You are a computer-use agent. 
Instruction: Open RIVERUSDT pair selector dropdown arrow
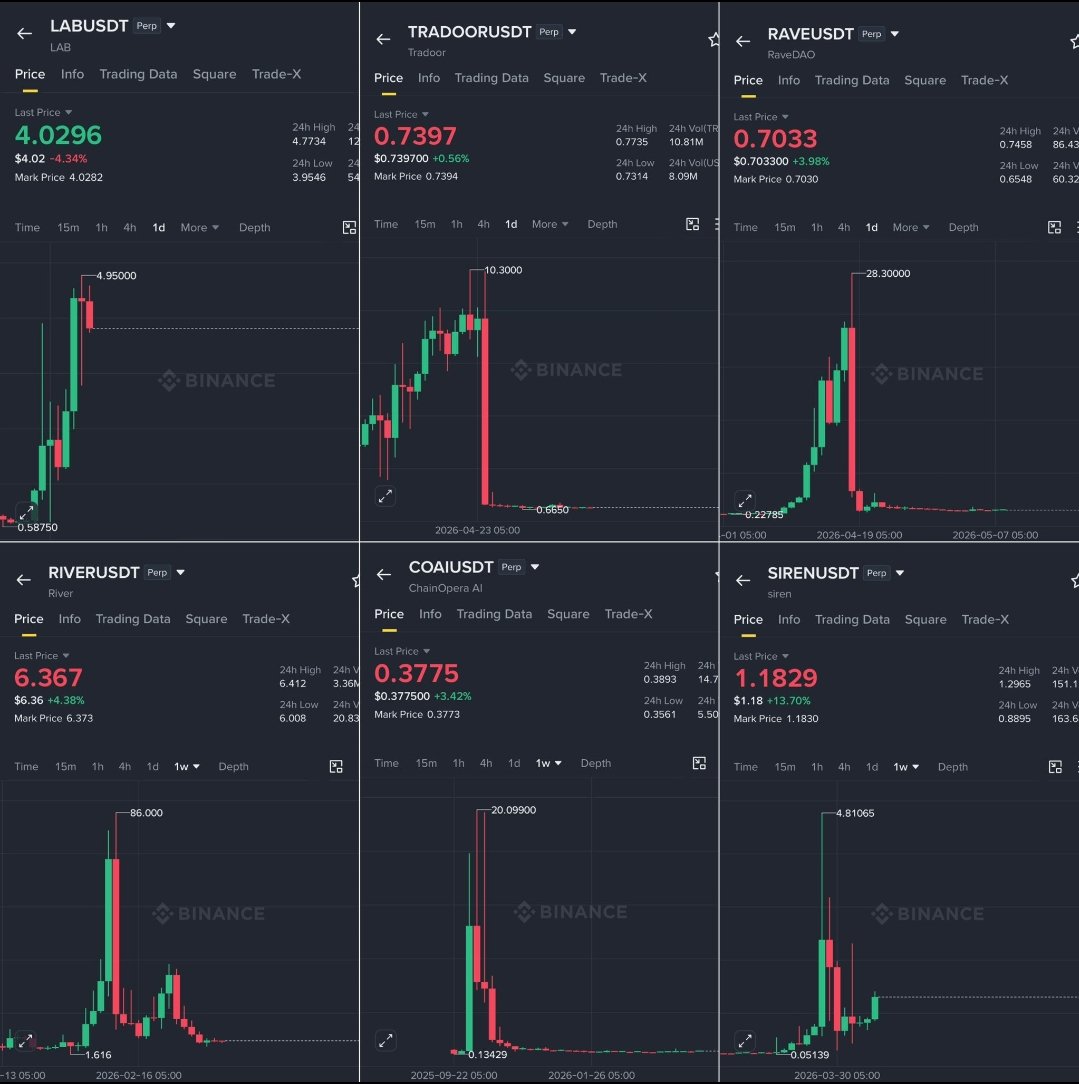pos(180,572)
